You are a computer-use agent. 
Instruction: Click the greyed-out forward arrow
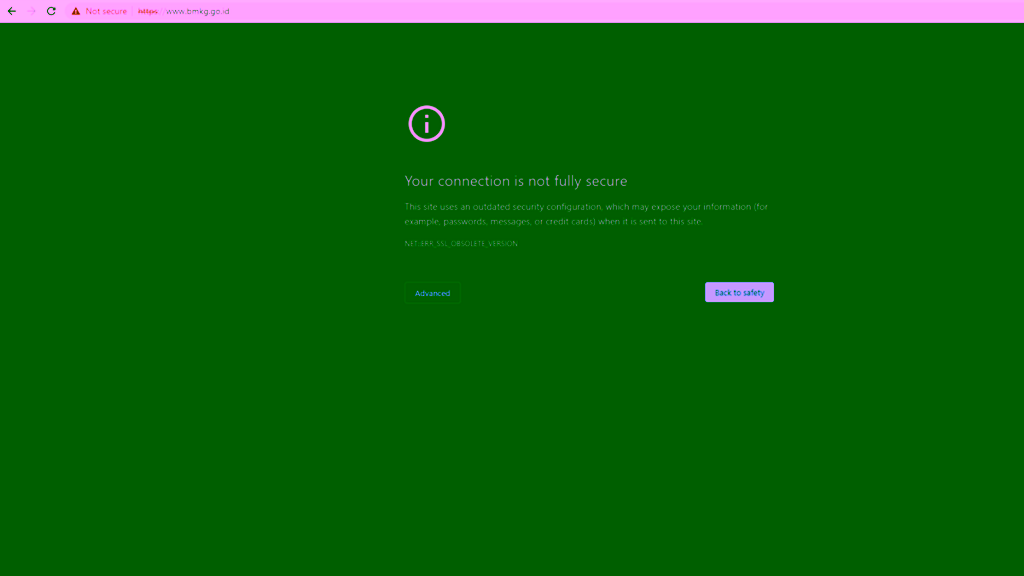tap(31, 11)
